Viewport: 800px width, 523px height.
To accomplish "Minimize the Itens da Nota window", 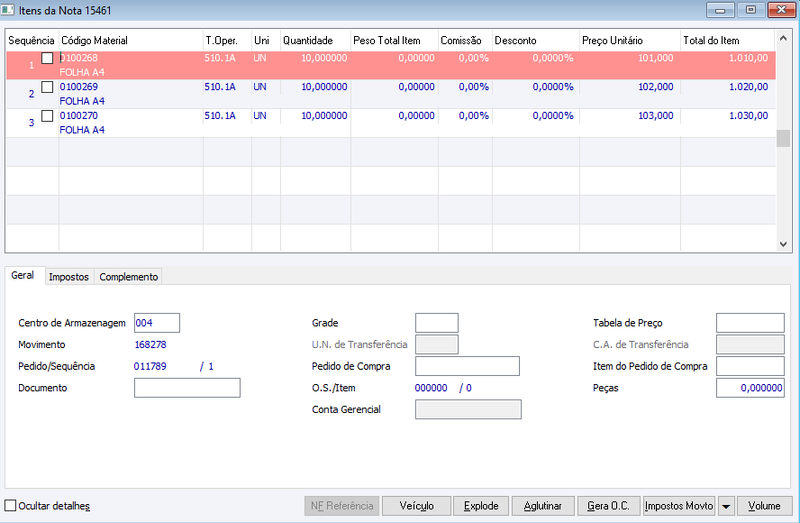I will tap(720, 10).
